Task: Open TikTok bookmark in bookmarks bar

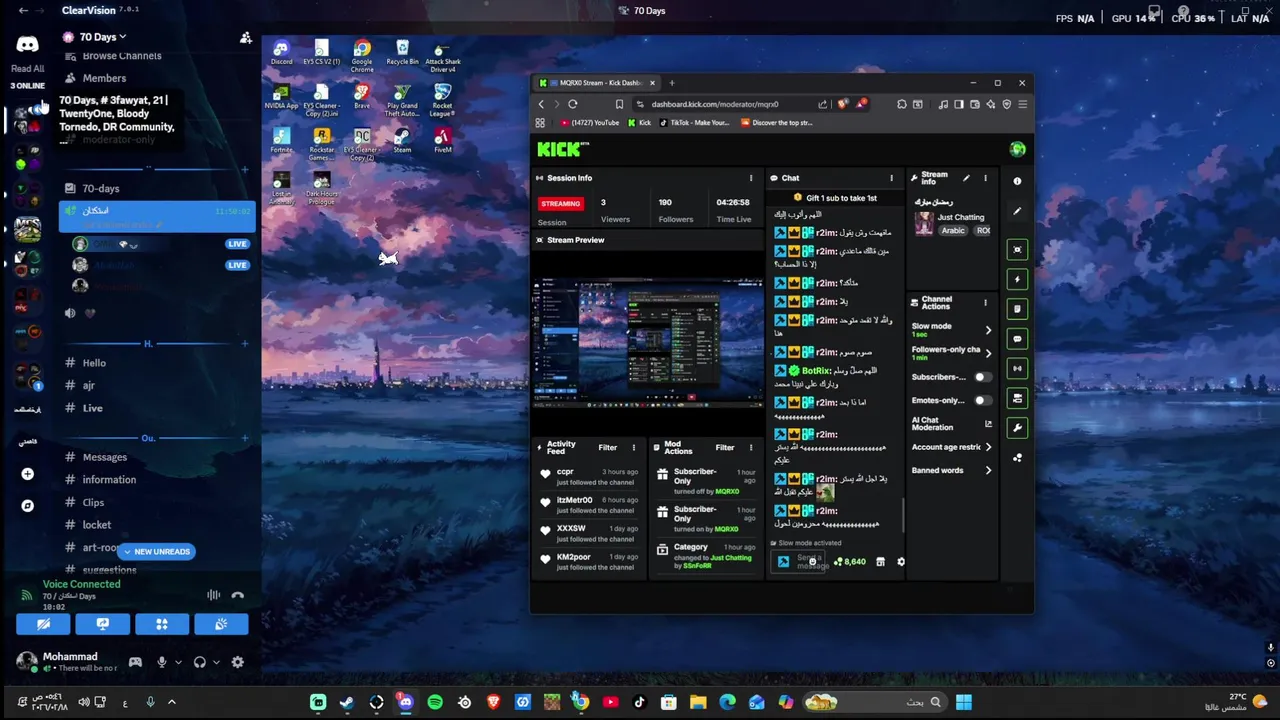Action: click(x=695, y=123)
